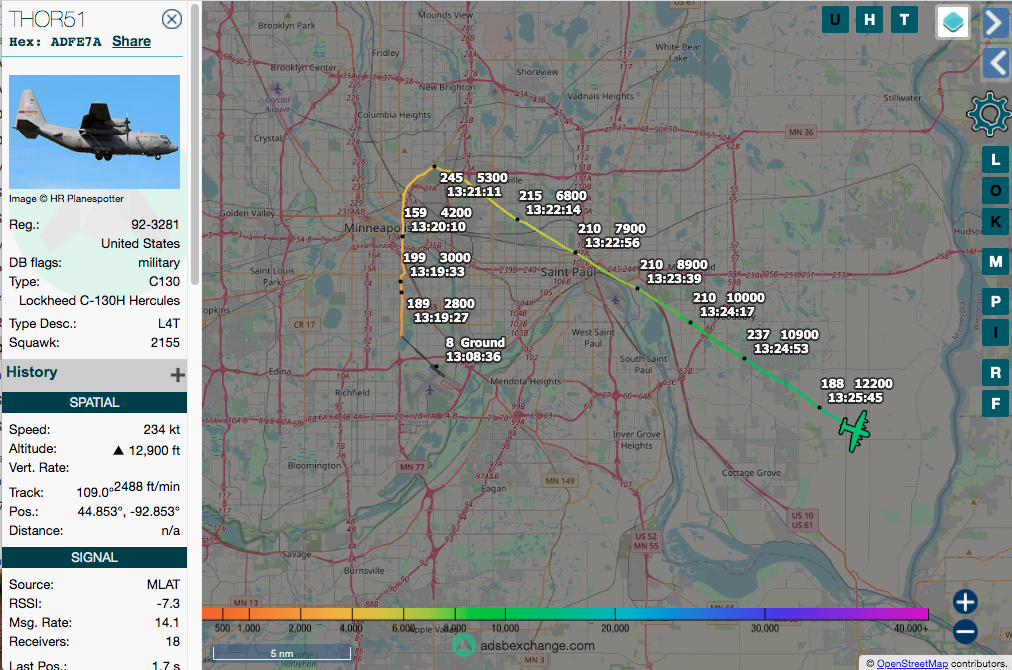Click the registration value 92-3281
This screenshot has height=670, width=1012.
click(156, 225)
